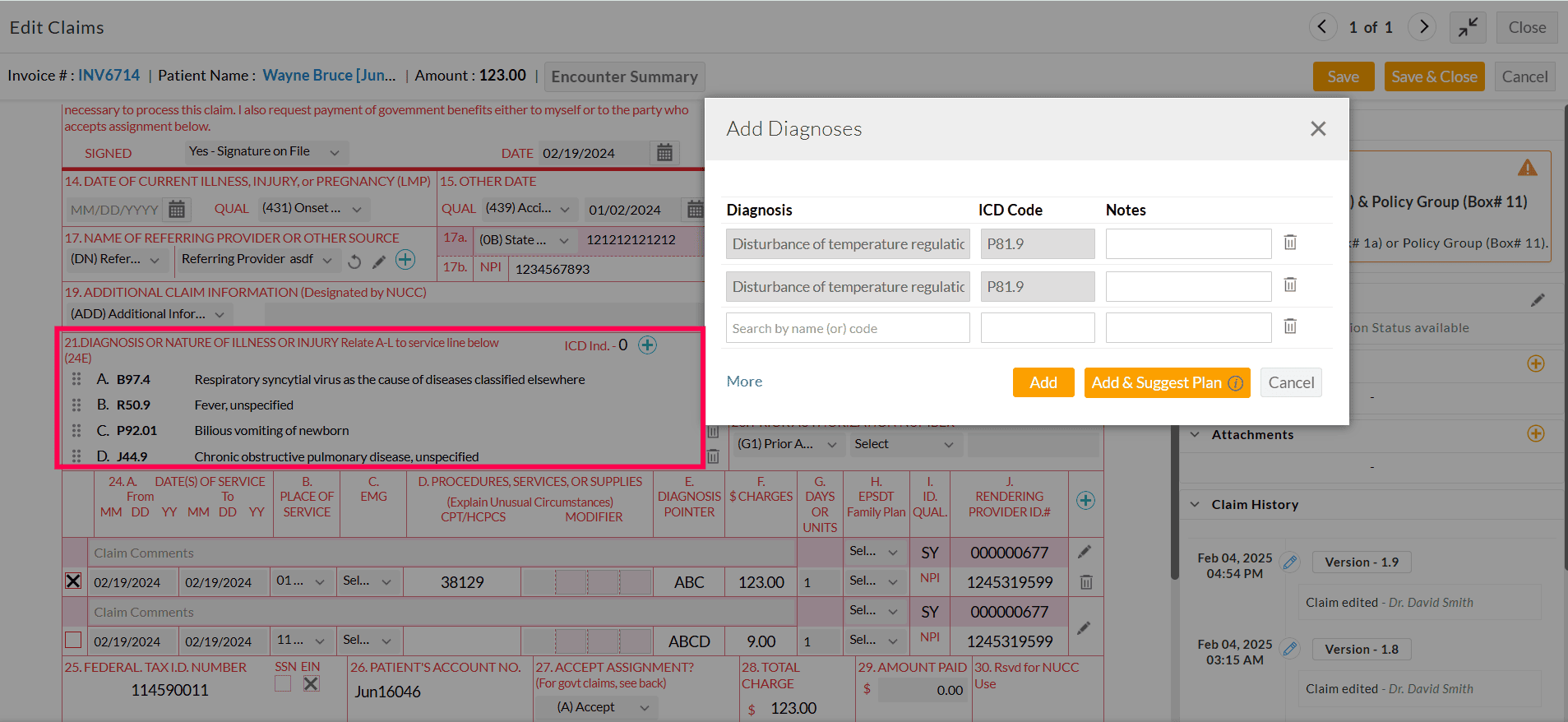Delete the first Disturbance of temperature diagnosis row

[1290, 243]
